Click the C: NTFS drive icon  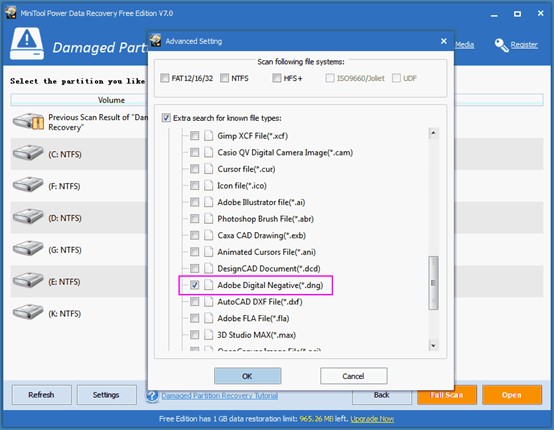click(28, 153)
